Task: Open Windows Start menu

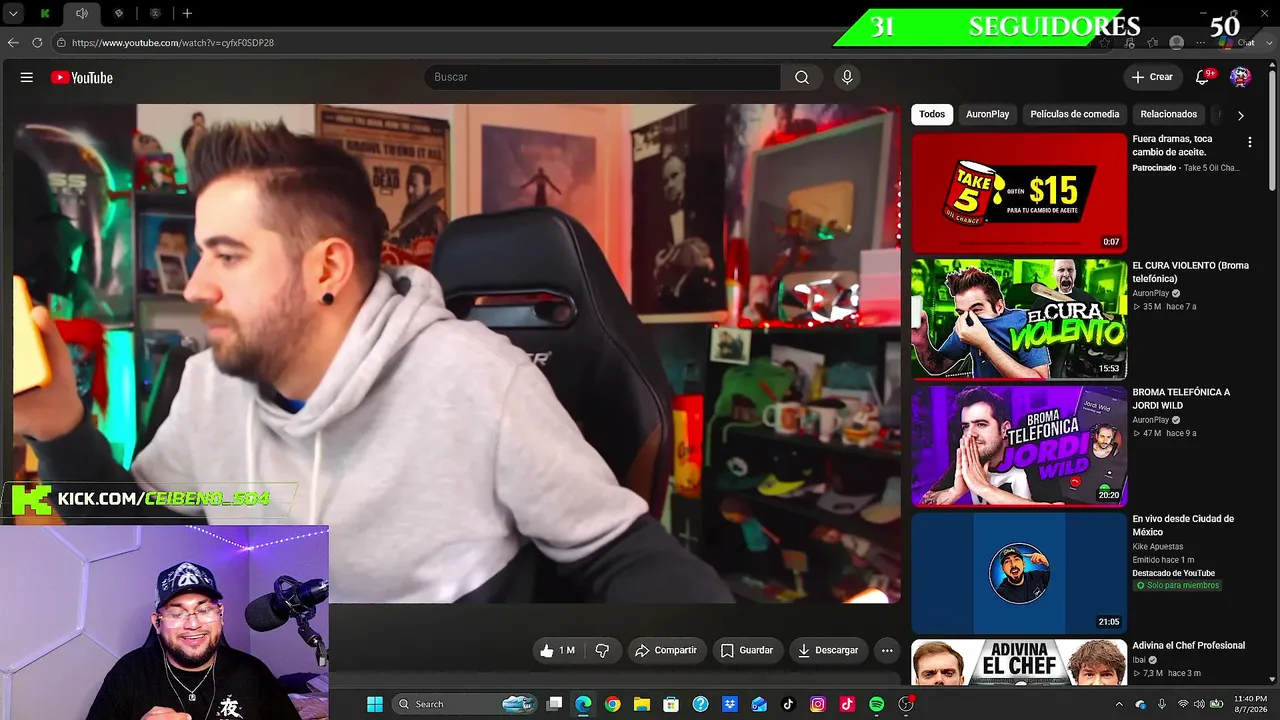Action: tap(375, 704)
